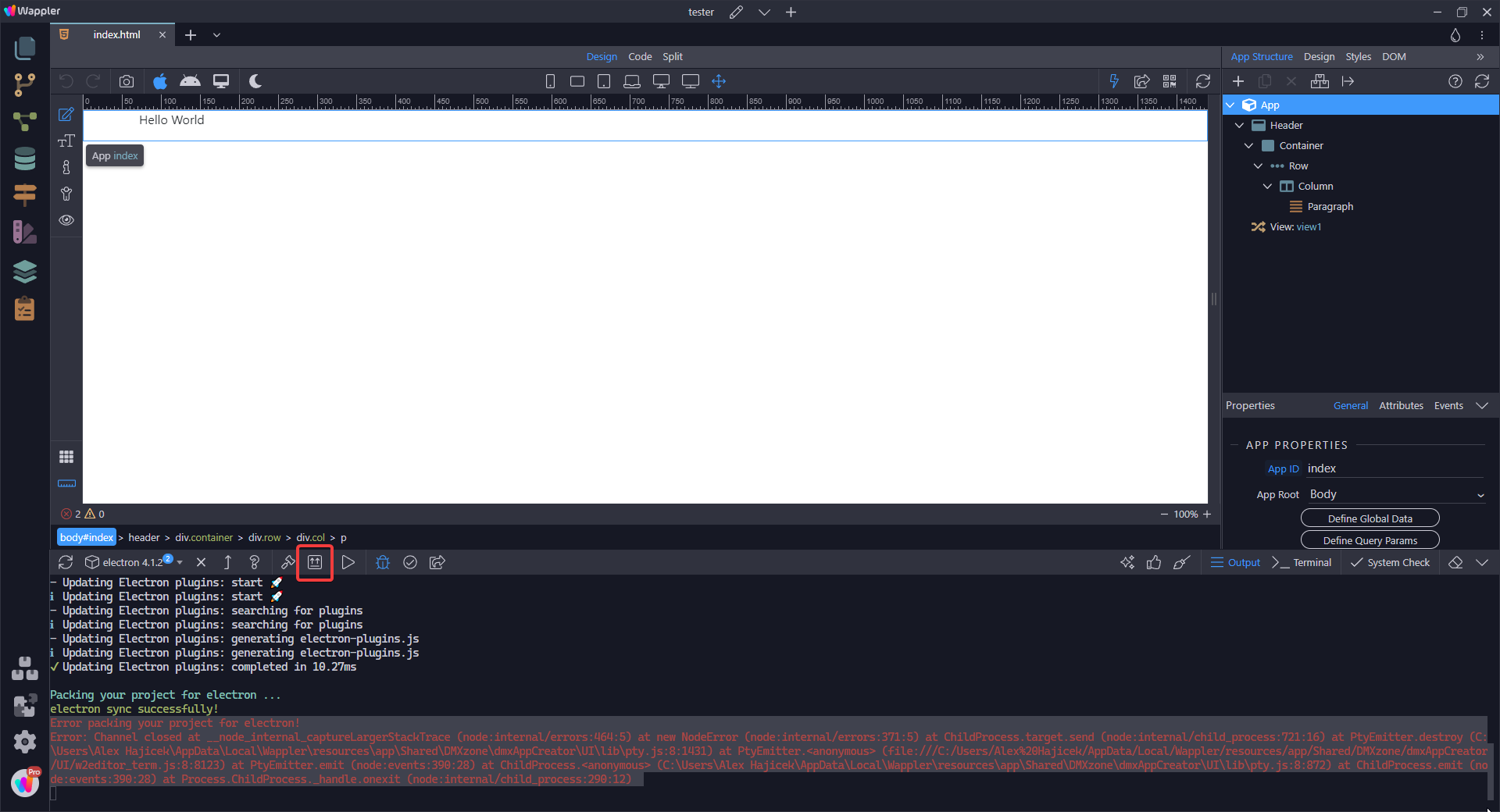Collapse the bottom output panel
The height and width of the screenshot is (812, 1500).
[x=1482, y=562]
